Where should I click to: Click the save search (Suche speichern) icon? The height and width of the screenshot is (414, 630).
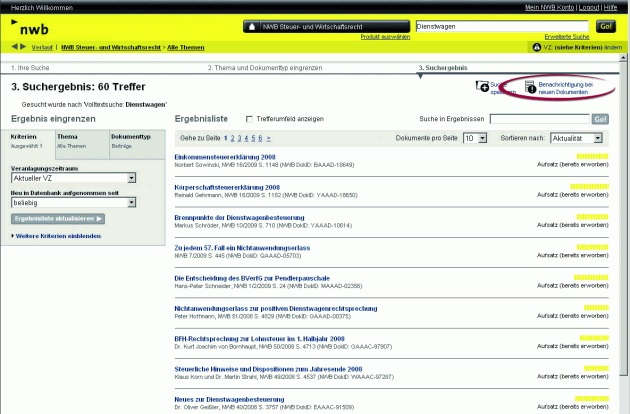tap(484, 87)
